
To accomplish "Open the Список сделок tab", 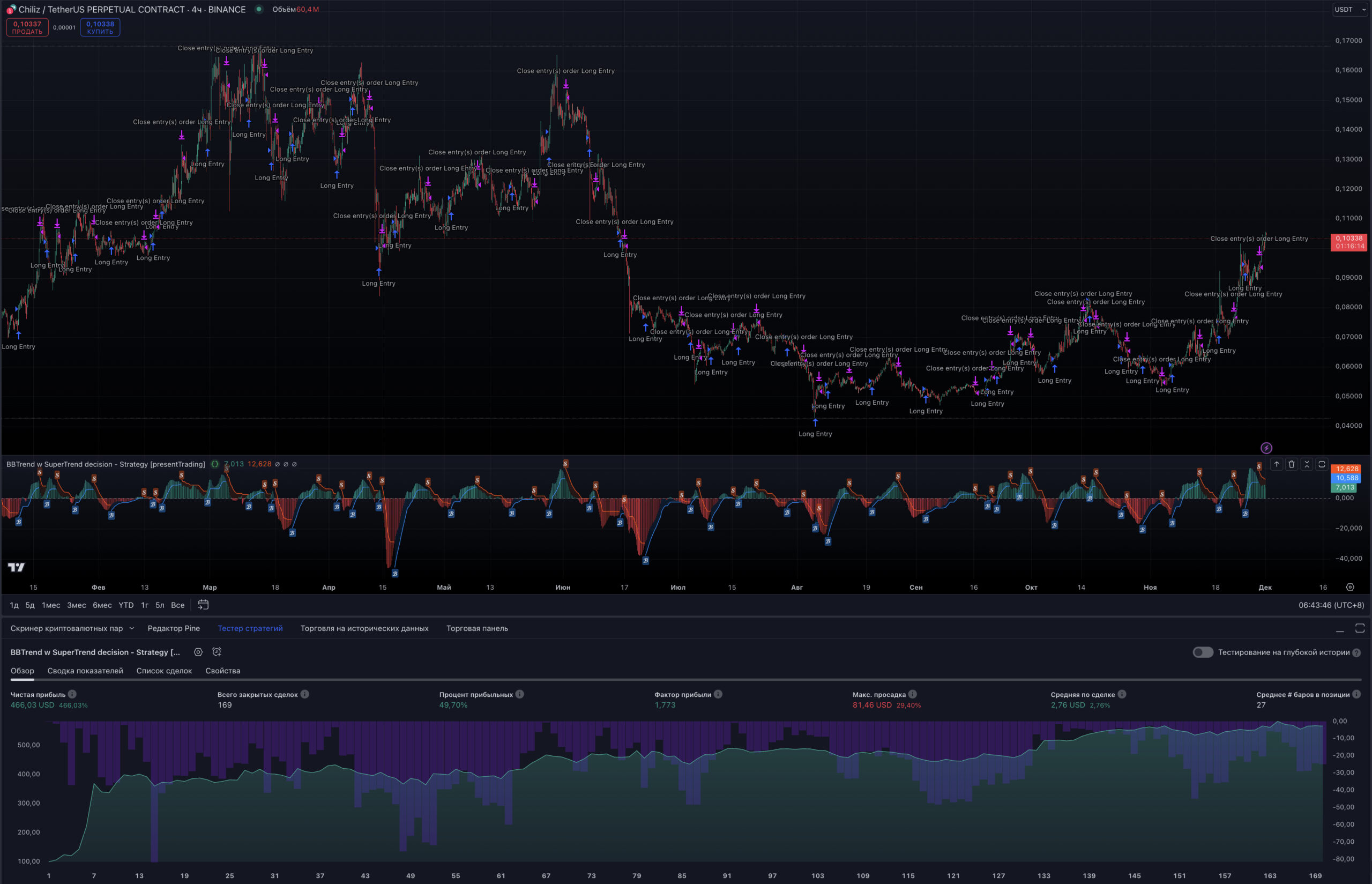I will [x=164, y=671].
